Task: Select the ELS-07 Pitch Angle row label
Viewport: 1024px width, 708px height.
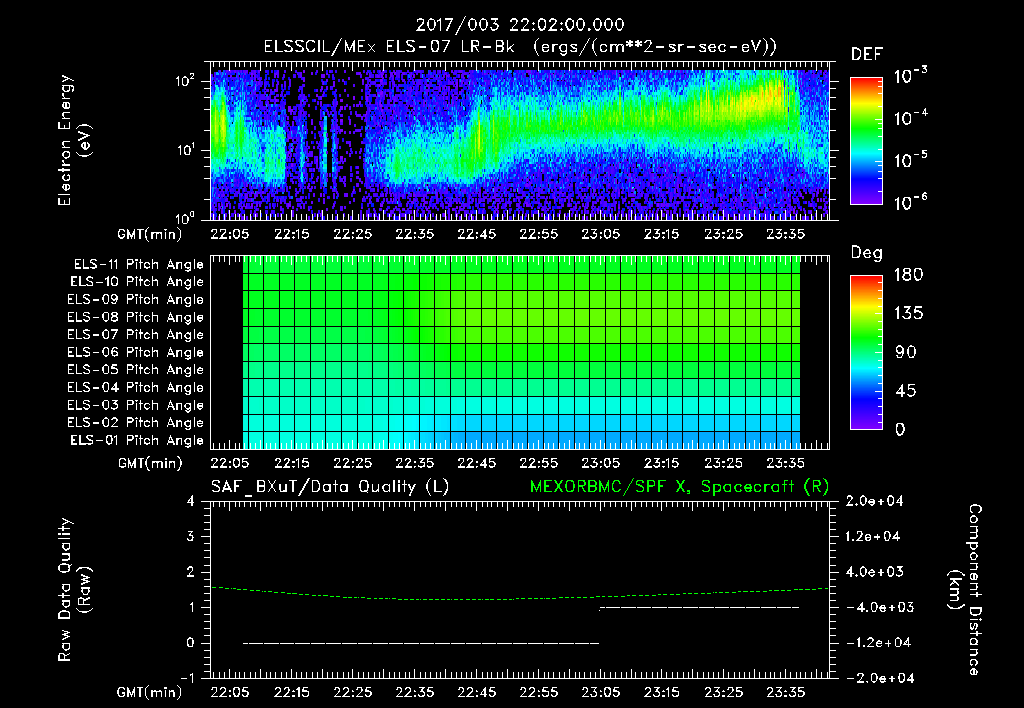Action: click(136, 334)
